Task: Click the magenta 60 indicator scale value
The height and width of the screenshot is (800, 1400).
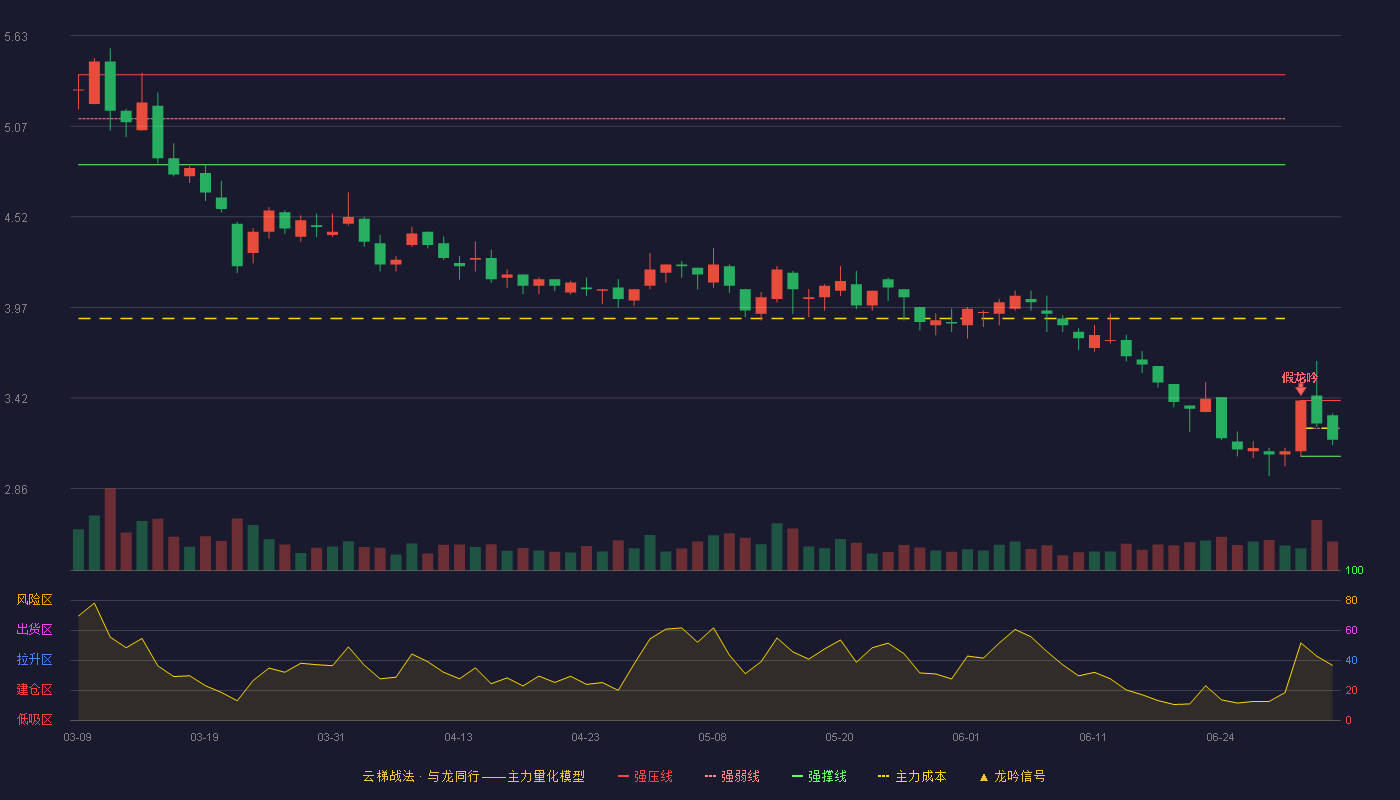Action: click(1351, 630)
